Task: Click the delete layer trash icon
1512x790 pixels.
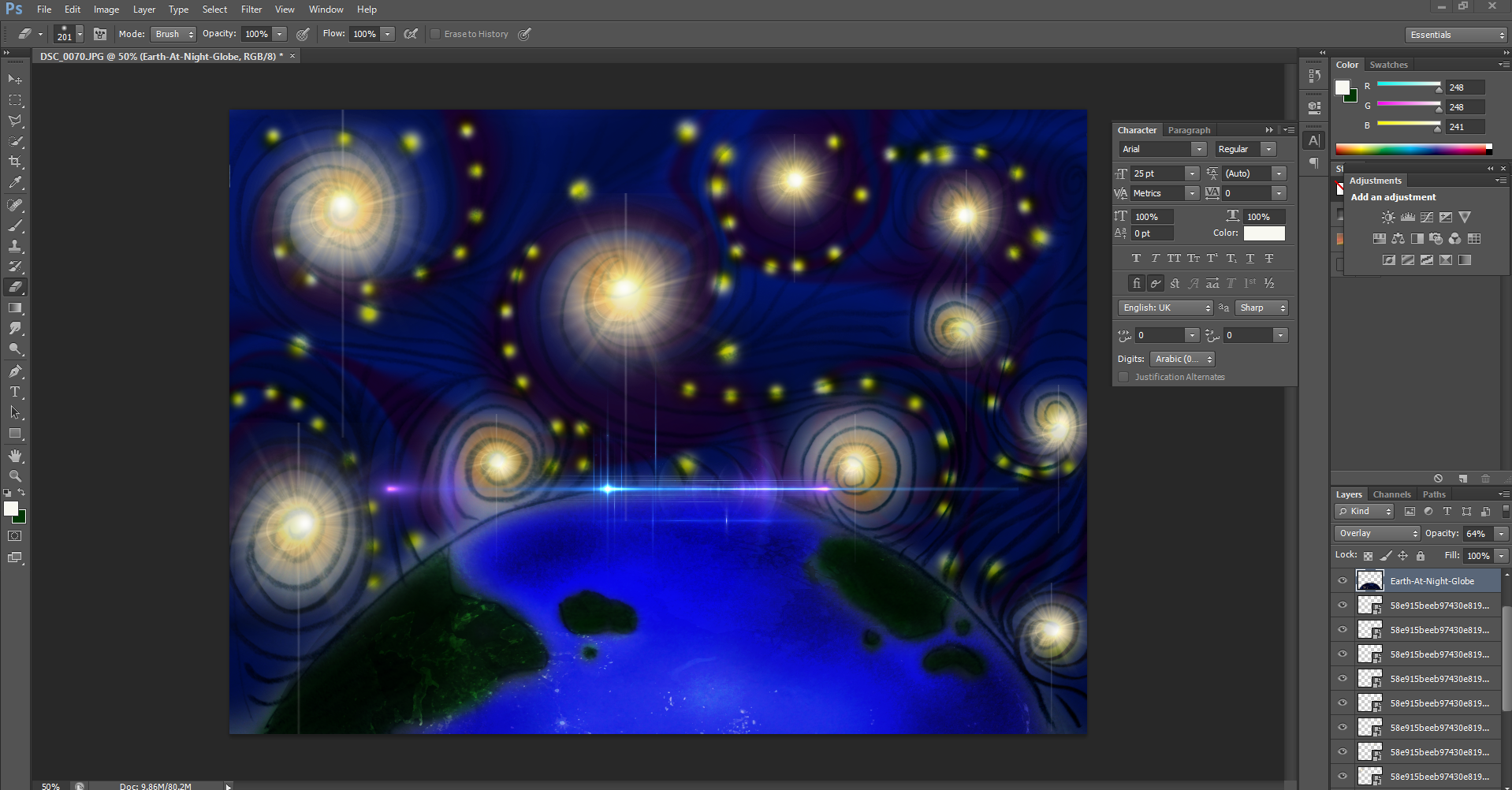Action: [1485, 479]
